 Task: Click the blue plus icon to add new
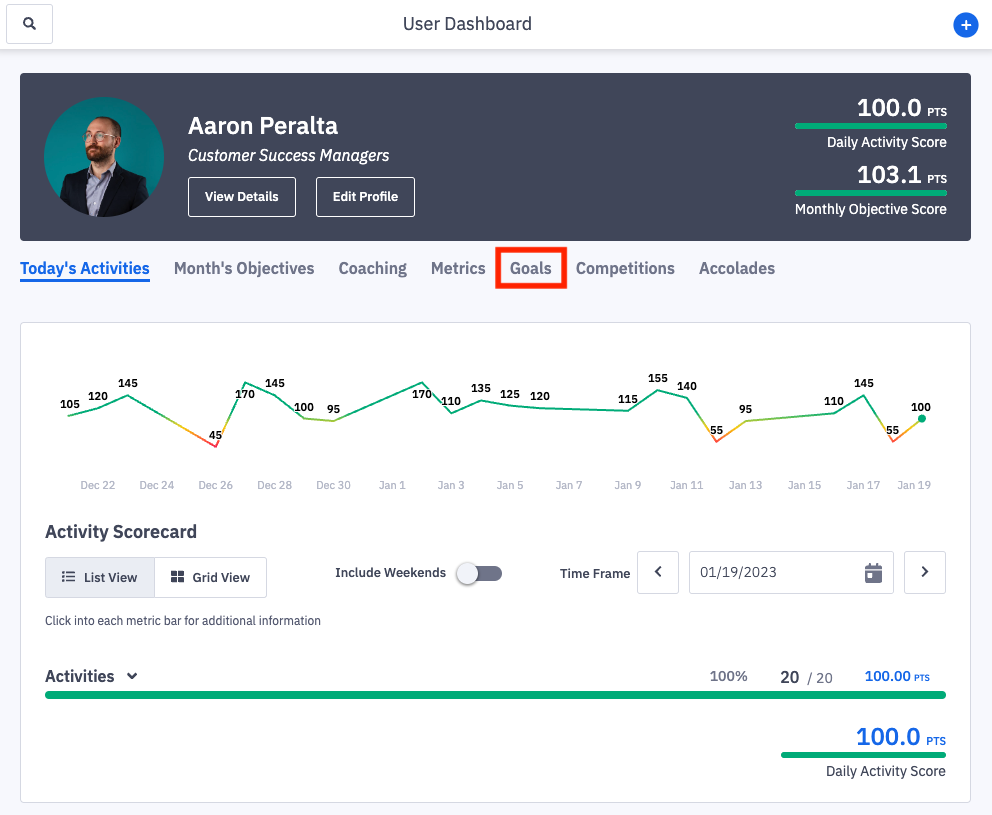click(x=965, y=25)
